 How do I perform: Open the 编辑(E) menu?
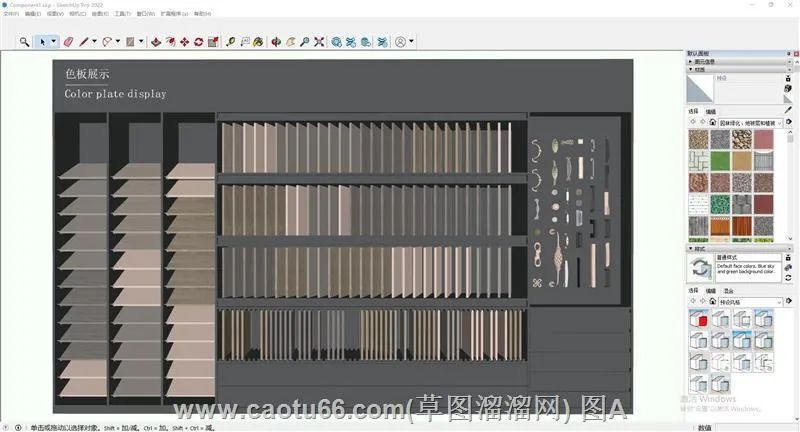pos(33,14)
